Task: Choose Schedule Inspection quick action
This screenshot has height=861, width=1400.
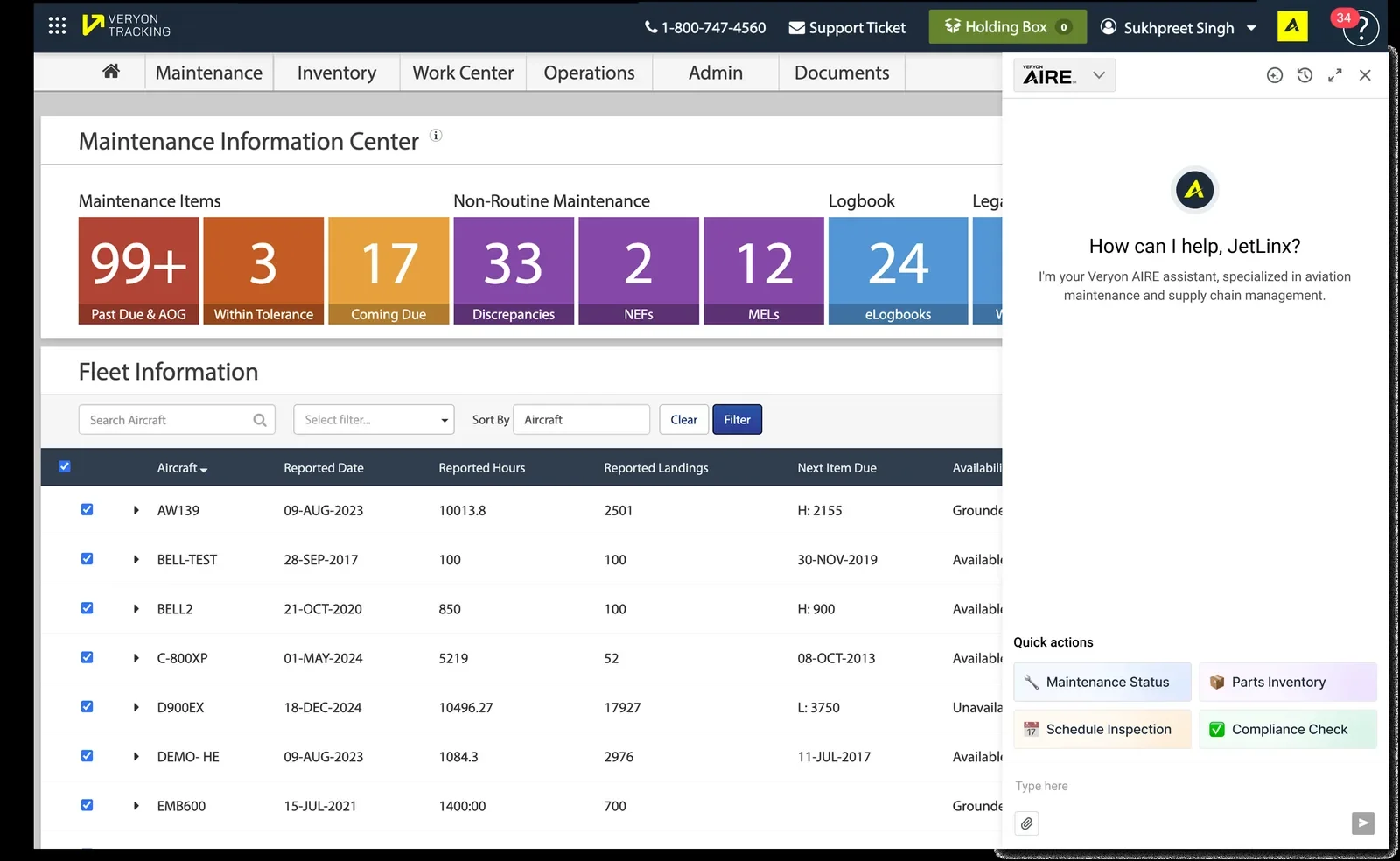Action: coord(1102,729)
